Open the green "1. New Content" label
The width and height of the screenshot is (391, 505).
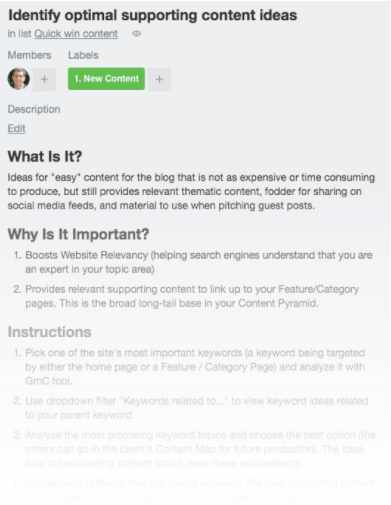[x=106, y=79]
